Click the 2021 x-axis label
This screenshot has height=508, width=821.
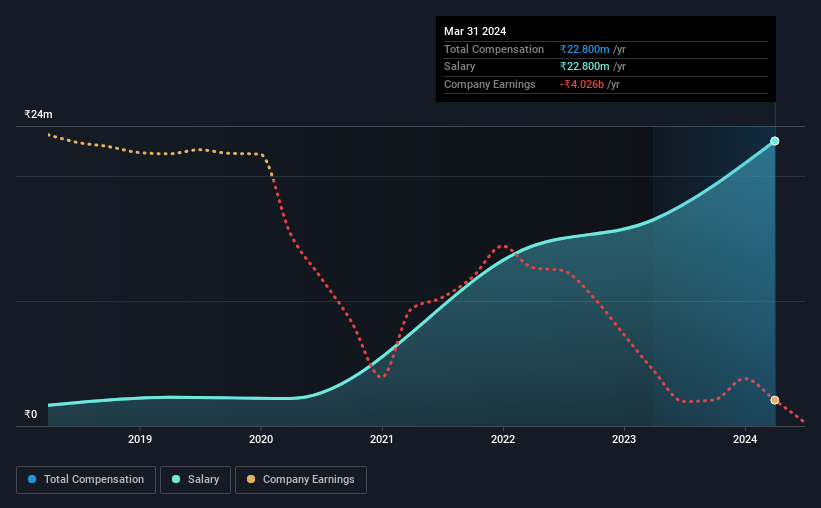382,439
